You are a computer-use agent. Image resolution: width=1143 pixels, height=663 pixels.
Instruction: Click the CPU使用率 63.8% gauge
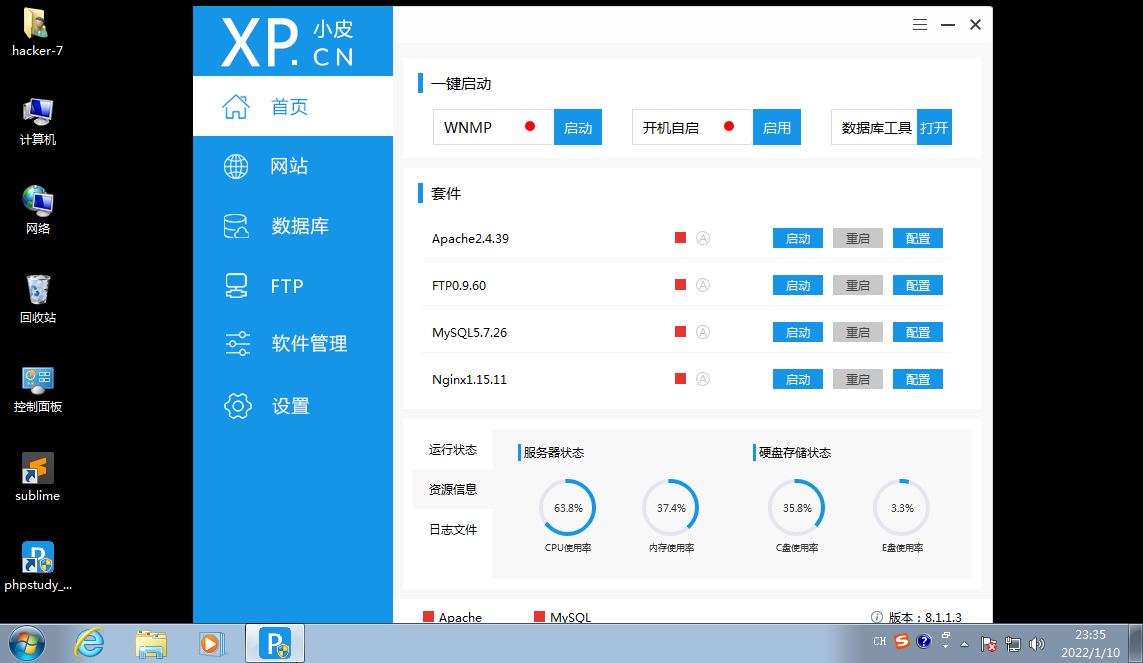point(568,508)
